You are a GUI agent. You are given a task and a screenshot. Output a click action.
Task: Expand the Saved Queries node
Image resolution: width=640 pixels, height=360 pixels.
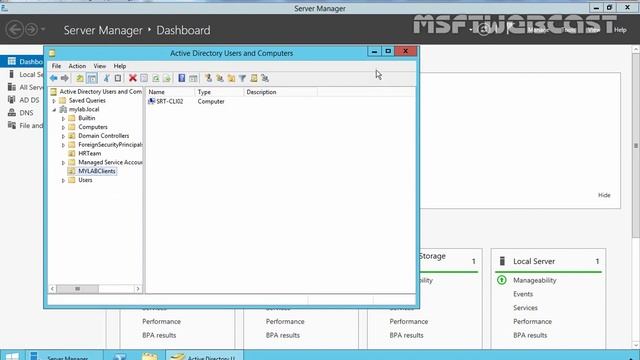[x=54, y=100]
